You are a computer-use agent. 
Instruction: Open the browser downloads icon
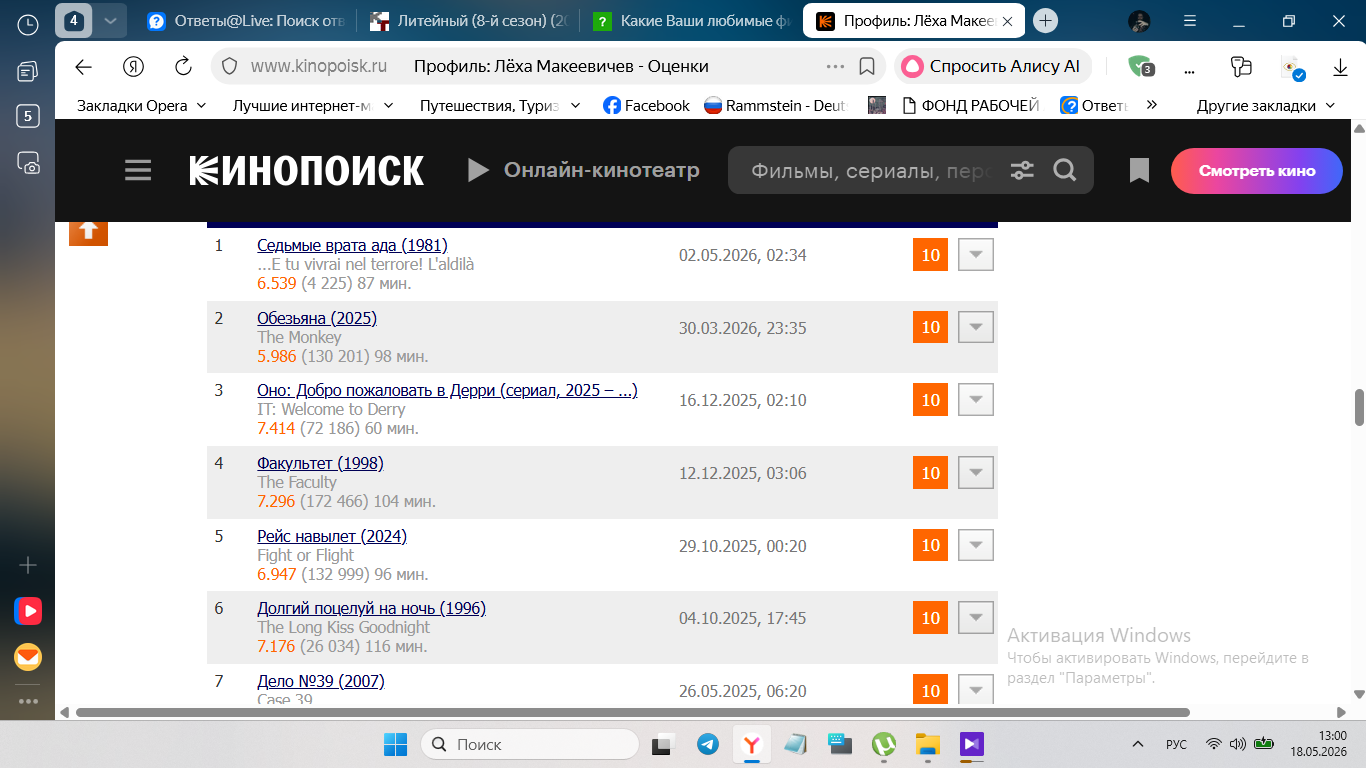(x=1340, y=67)
